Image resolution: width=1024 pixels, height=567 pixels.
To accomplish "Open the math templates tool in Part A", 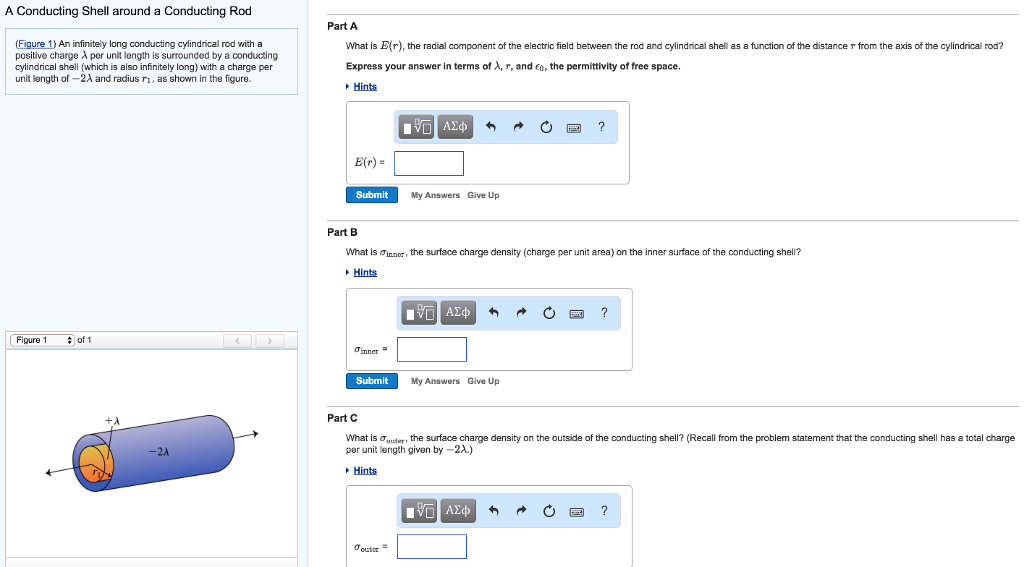I will pyautogui.click(x=418, y=127).
